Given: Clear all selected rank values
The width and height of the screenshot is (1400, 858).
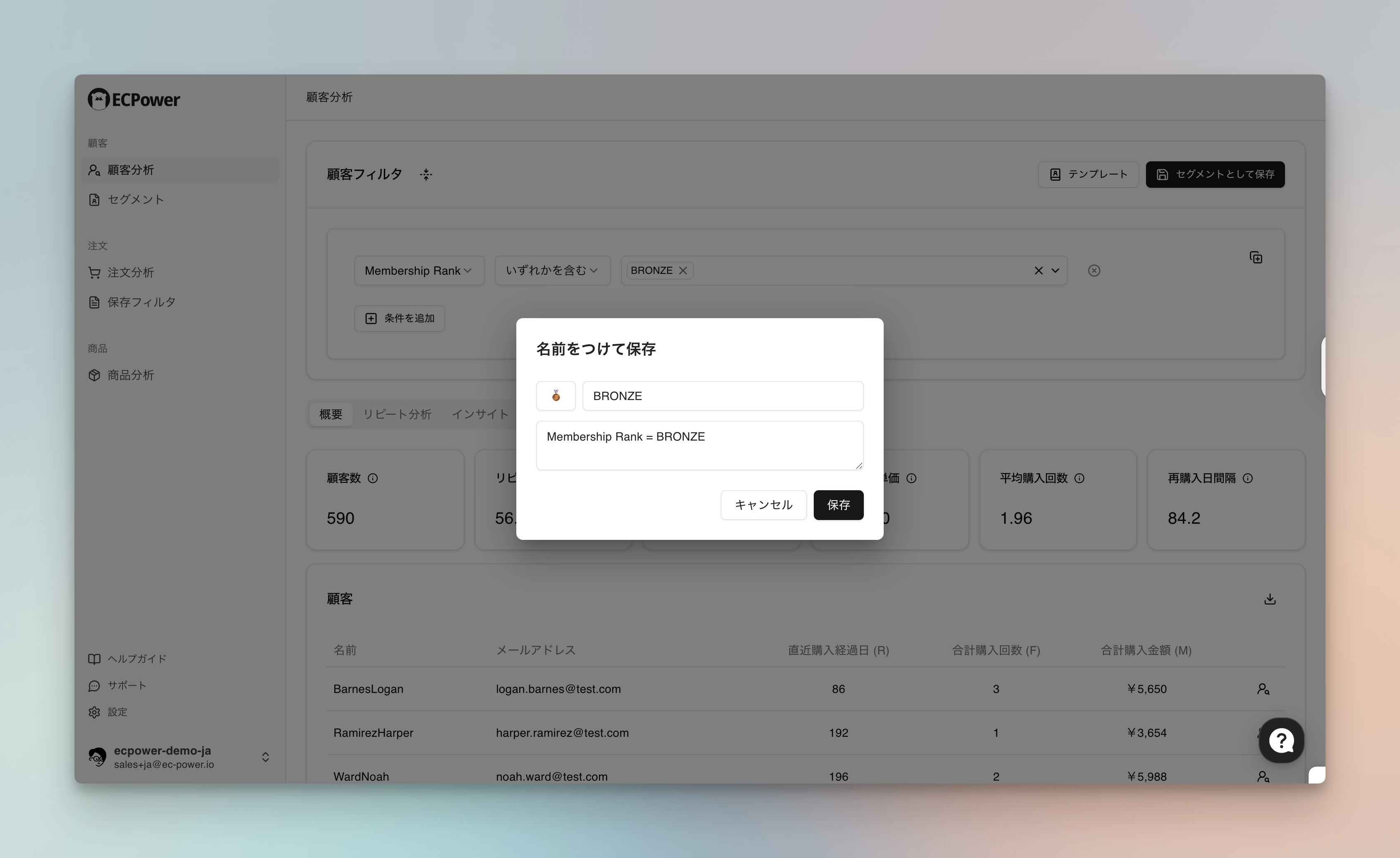Looking at the screenshot, I should pyautogui.click(x=1038, y=271).
